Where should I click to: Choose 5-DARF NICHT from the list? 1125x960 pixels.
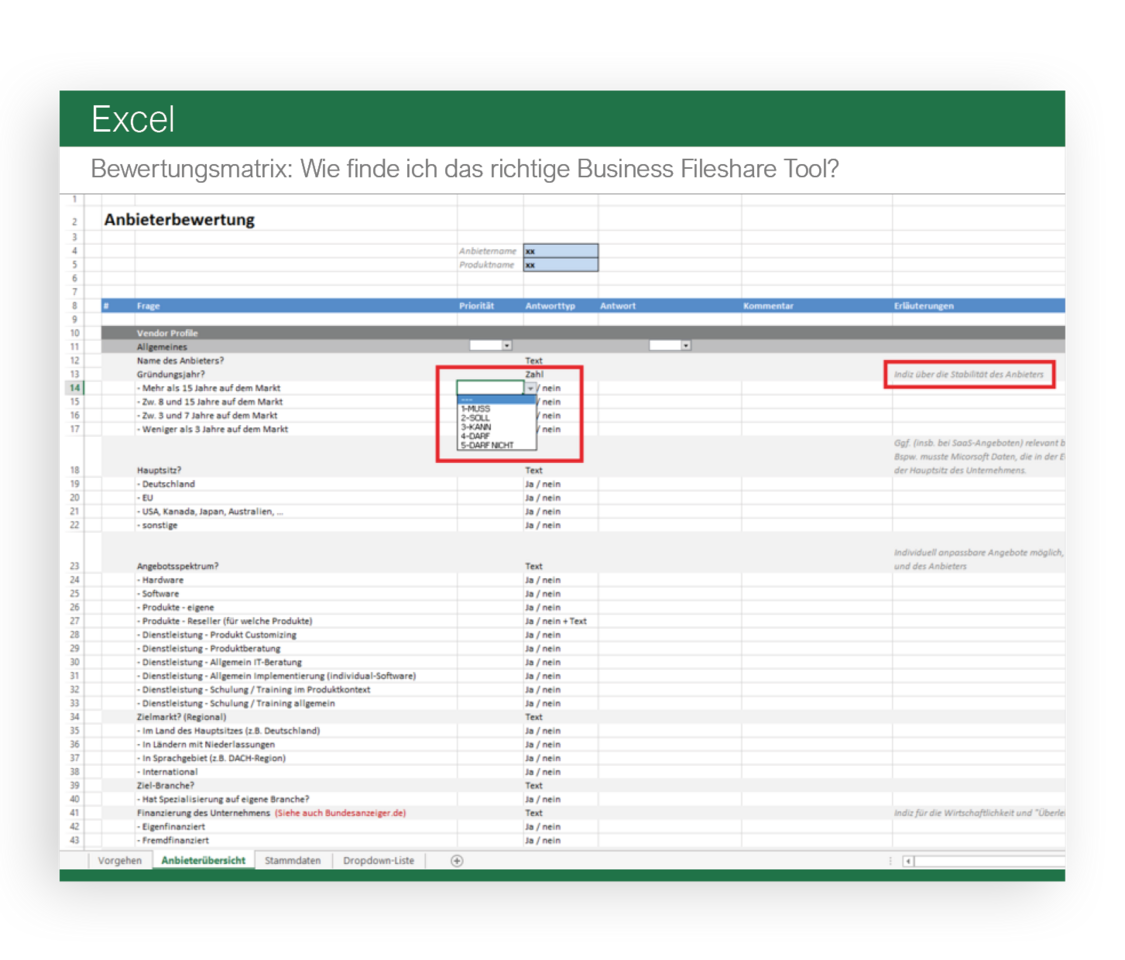pyautogui.click(x=487, y=445)
